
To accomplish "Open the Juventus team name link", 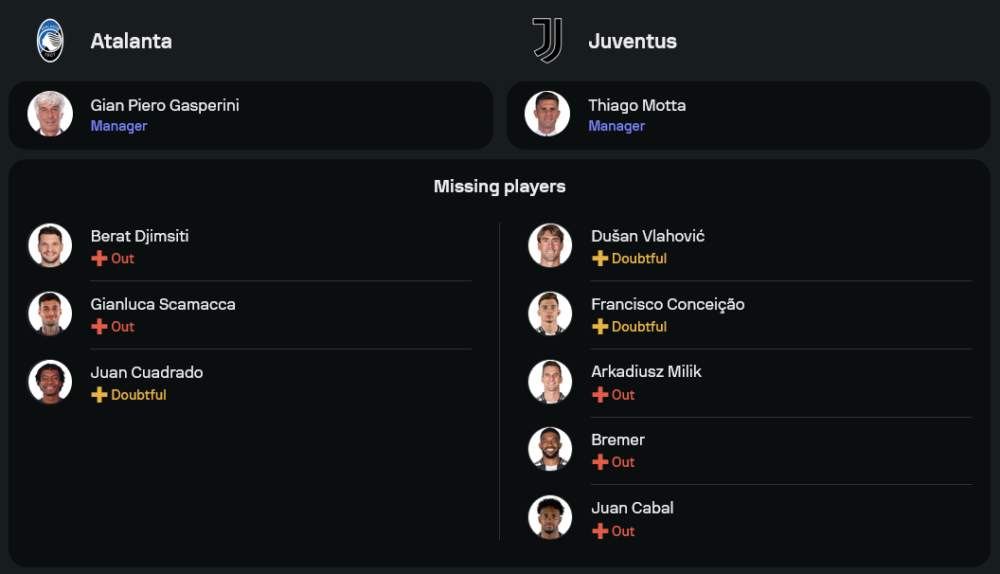I will 632,41.
